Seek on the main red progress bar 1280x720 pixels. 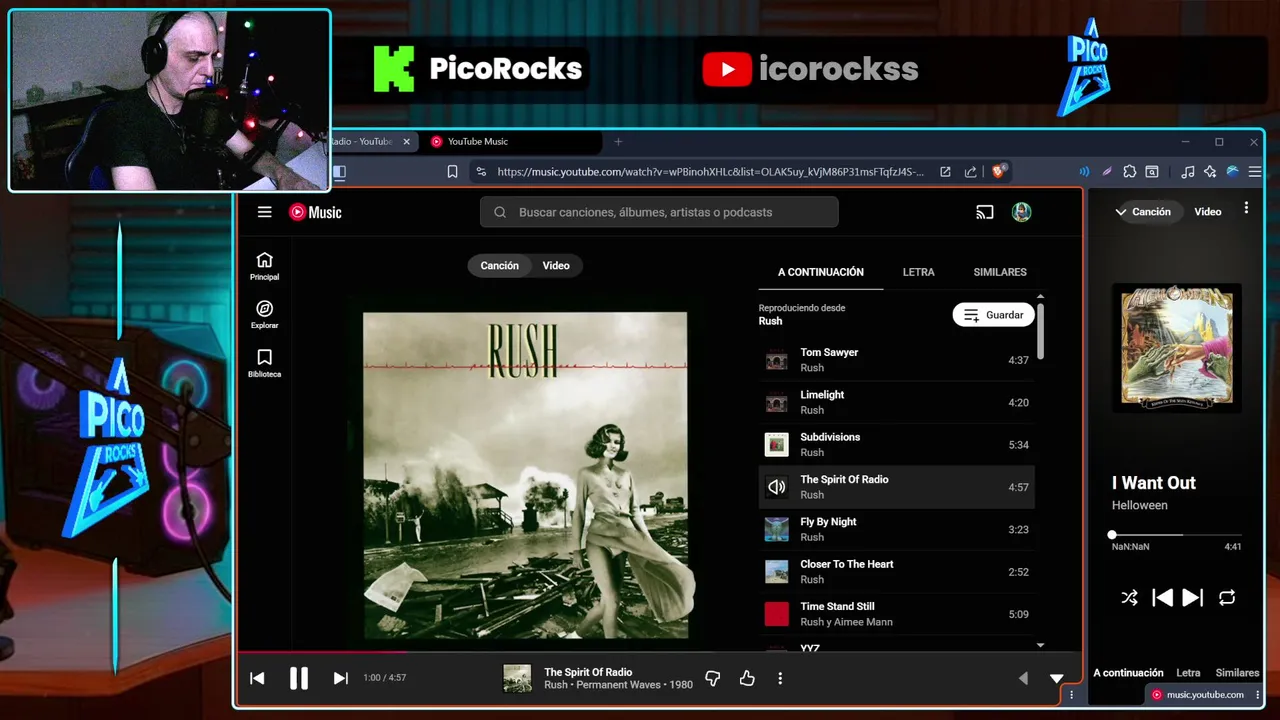tap(659, 652)
